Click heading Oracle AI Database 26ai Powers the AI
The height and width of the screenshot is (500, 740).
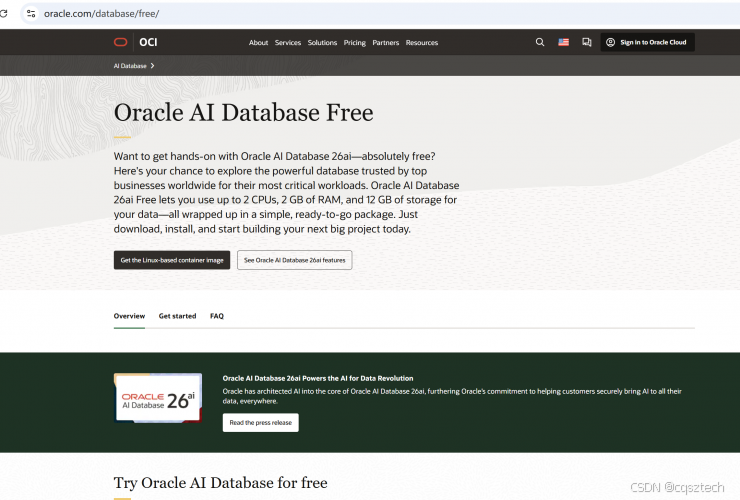click(318, 378)
